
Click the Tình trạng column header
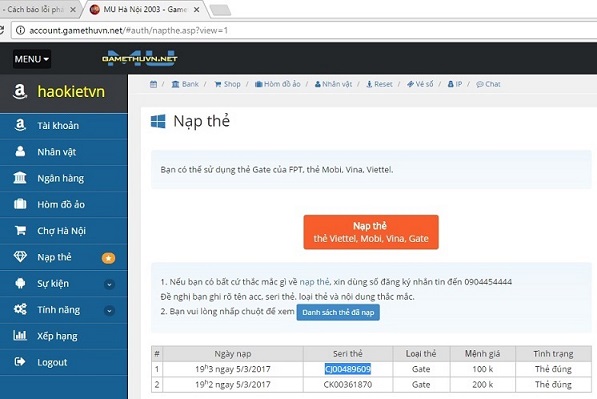[553, 354]
